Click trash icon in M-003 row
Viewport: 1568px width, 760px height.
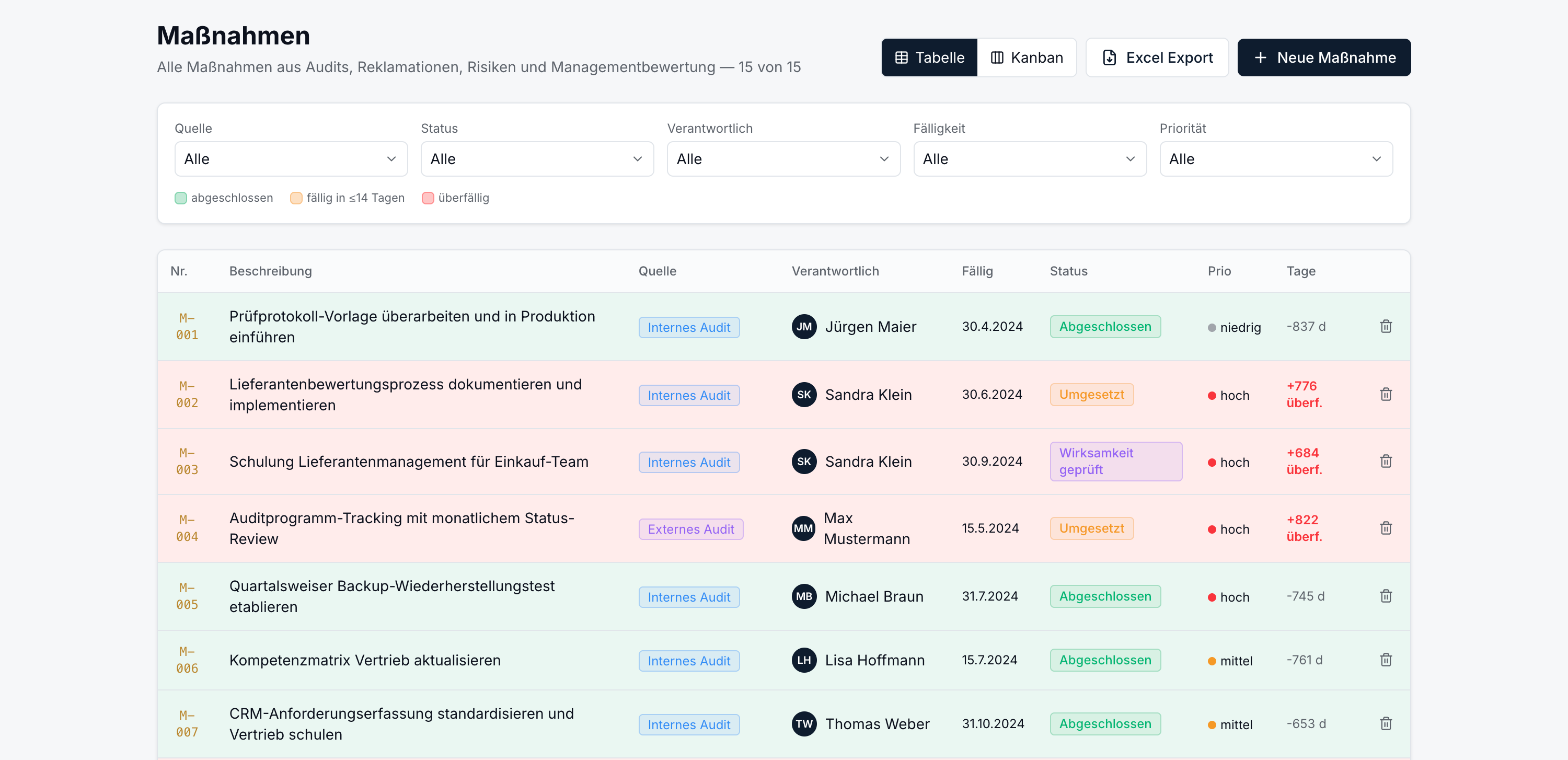[x=1386, y=461]
